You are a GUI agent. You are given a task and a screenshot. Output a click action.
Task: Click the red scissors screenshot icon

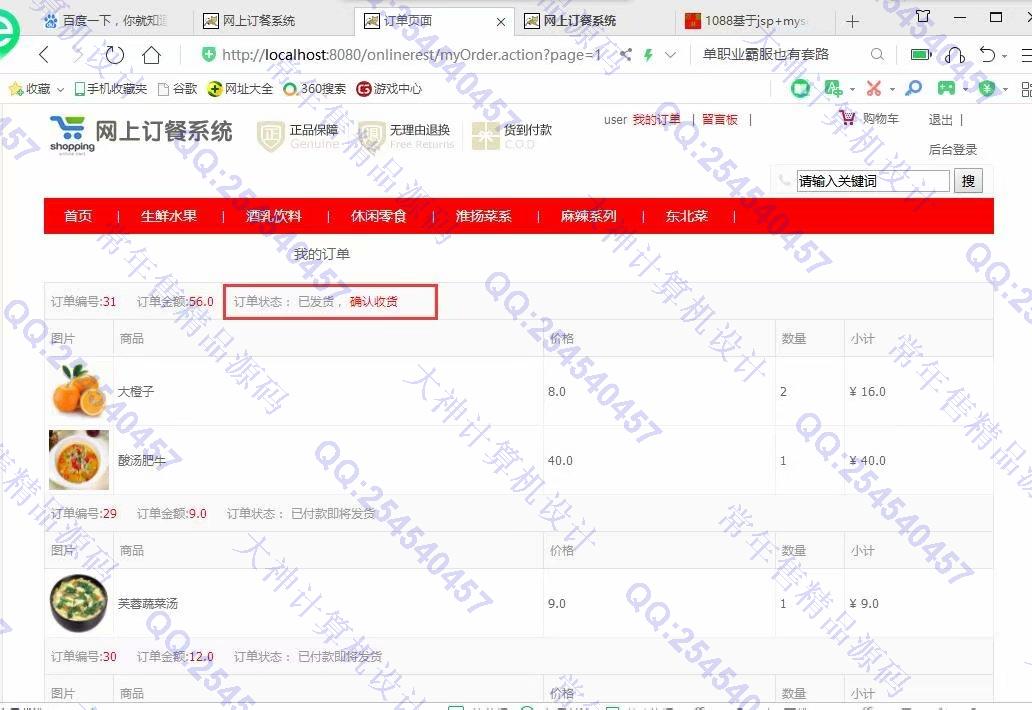(874, 88)
